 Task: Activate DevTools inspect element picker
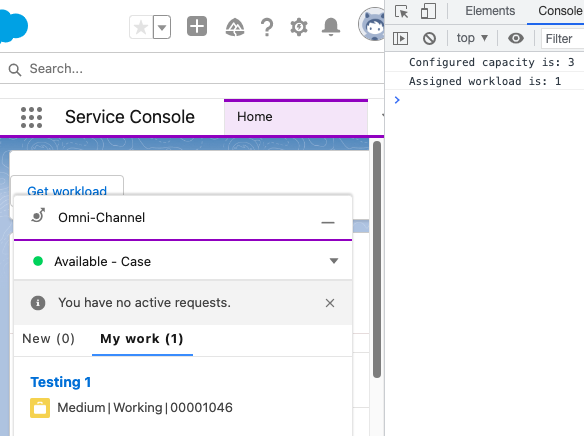coord(402,12)
